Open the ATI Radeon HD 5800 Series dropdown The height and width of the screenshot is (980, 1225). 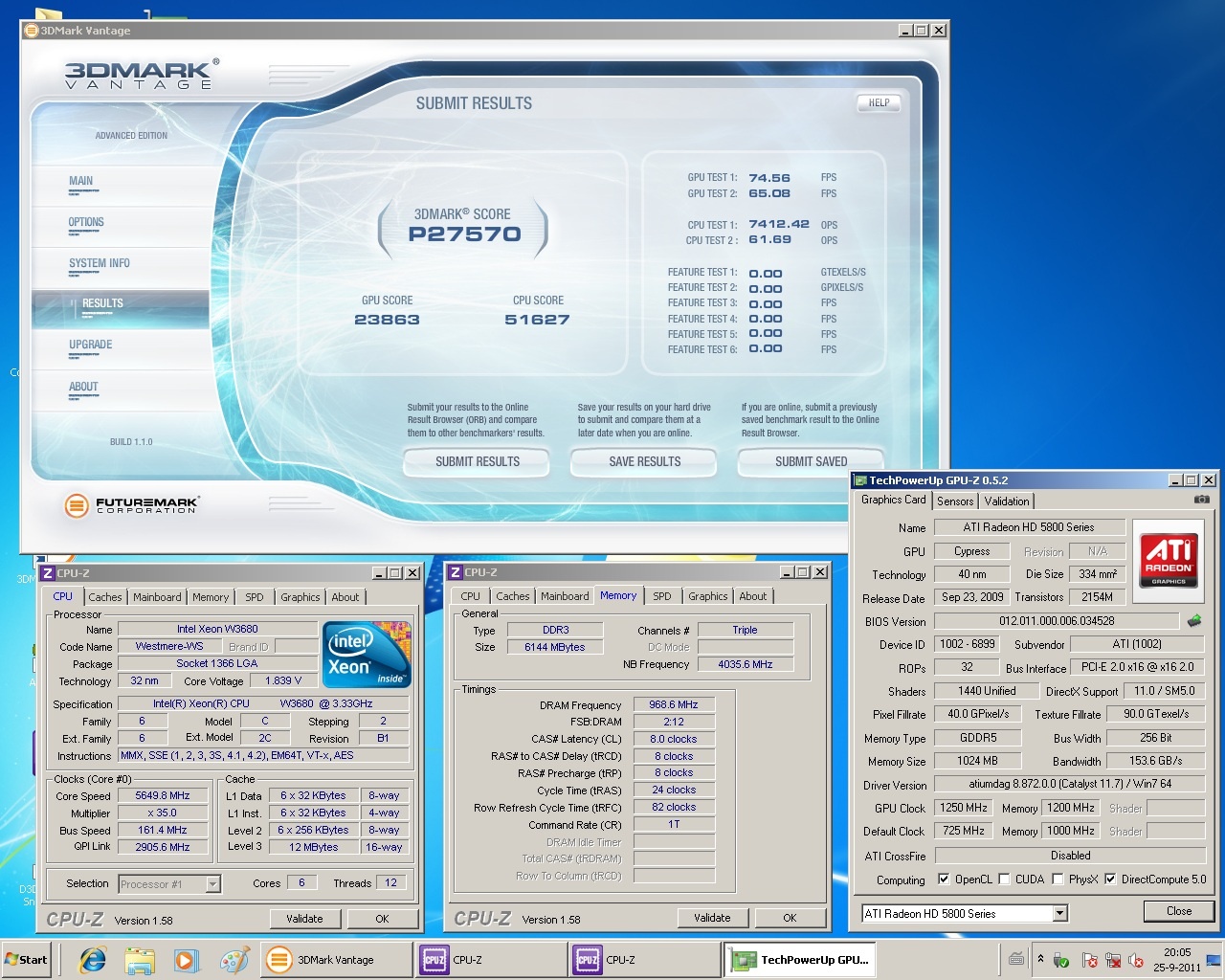[1059, 914]
